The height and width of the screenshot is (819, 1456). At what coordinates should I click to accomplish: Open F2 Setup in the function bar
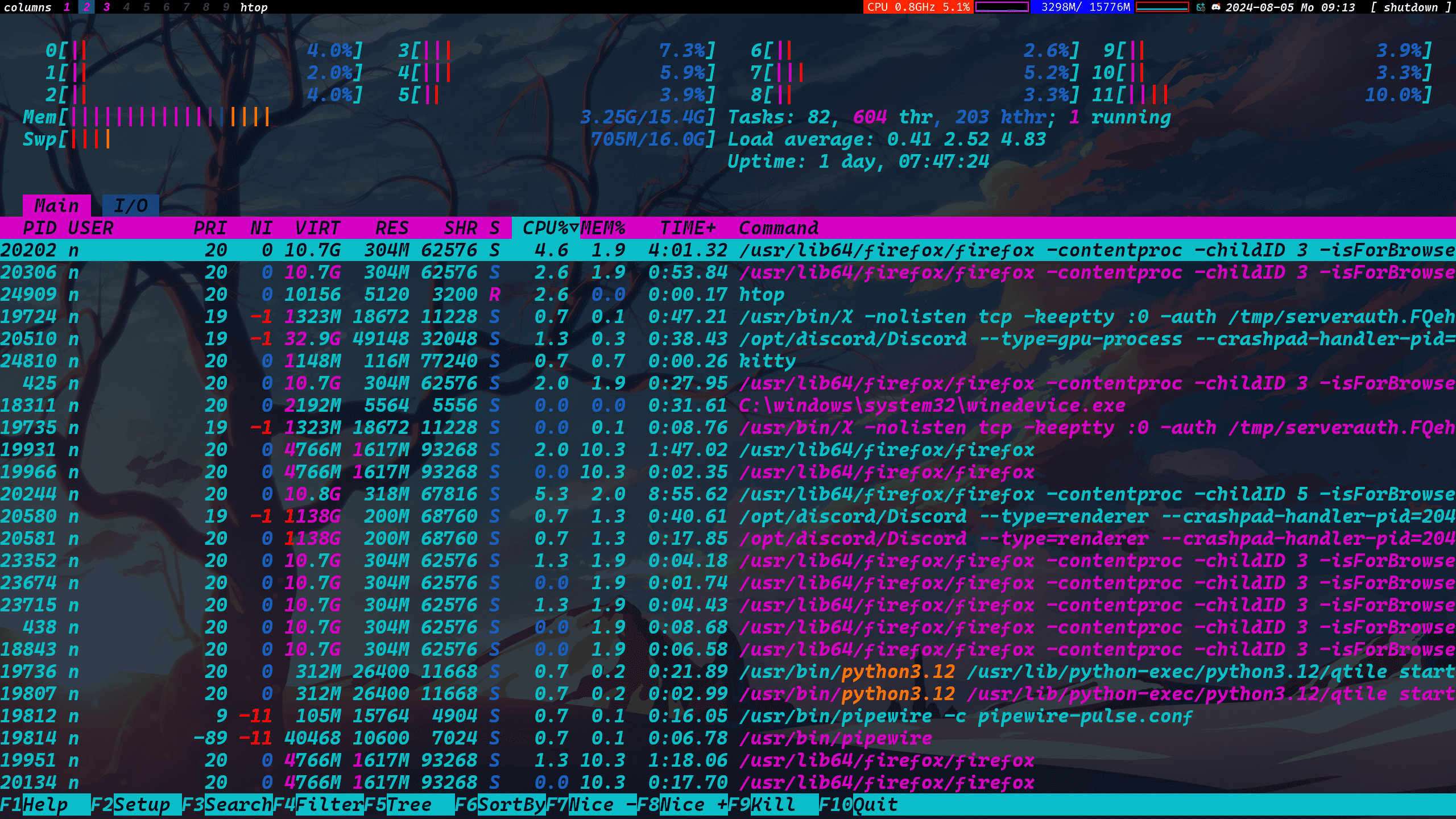(136, 805)
